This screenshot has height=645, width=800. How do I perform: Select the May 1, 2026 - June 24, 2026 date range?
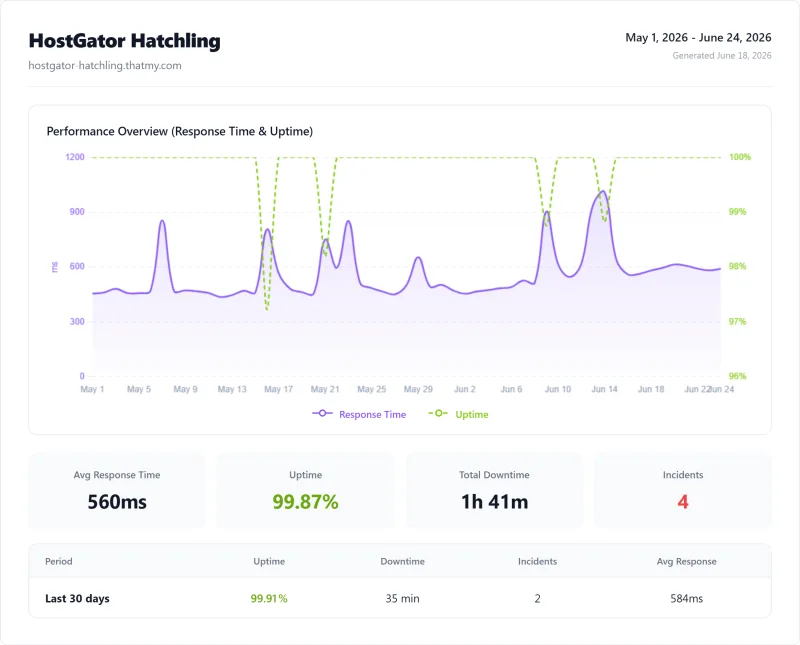point(698,37)
